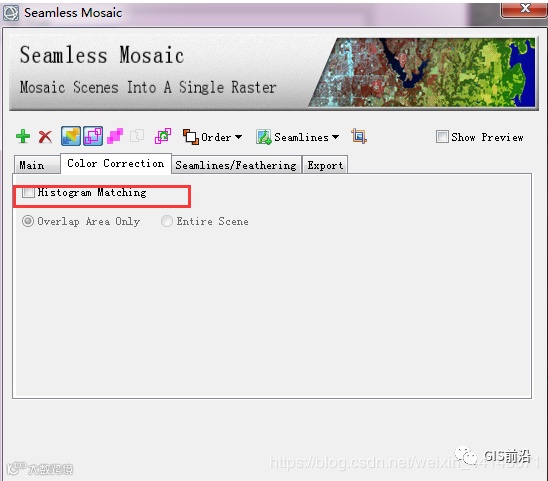Click the Seamlines map icon

[x=264, y=137]
